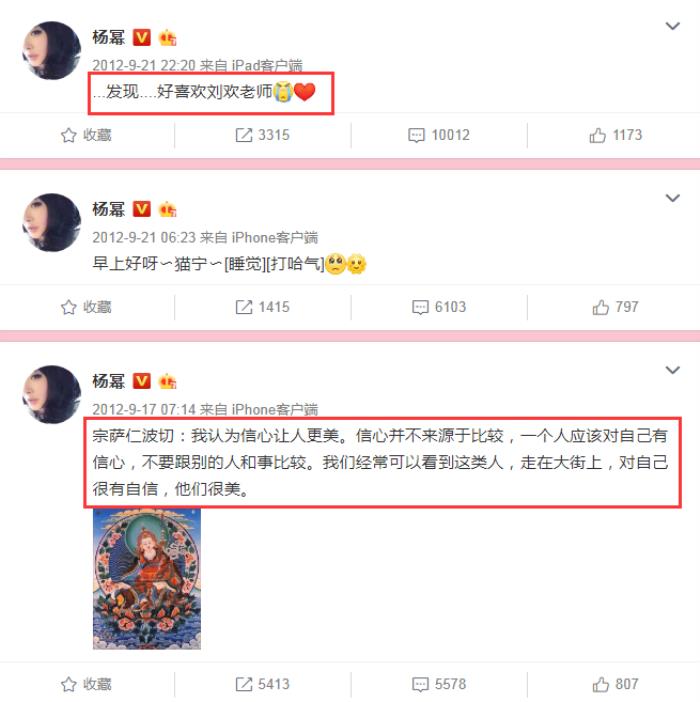Image resolution: width=700 pixels, height=702 pixels.
Task: Expand options chevron on 06:23 iPhone post
Action: pyautogui.click(x=673, y=198)
